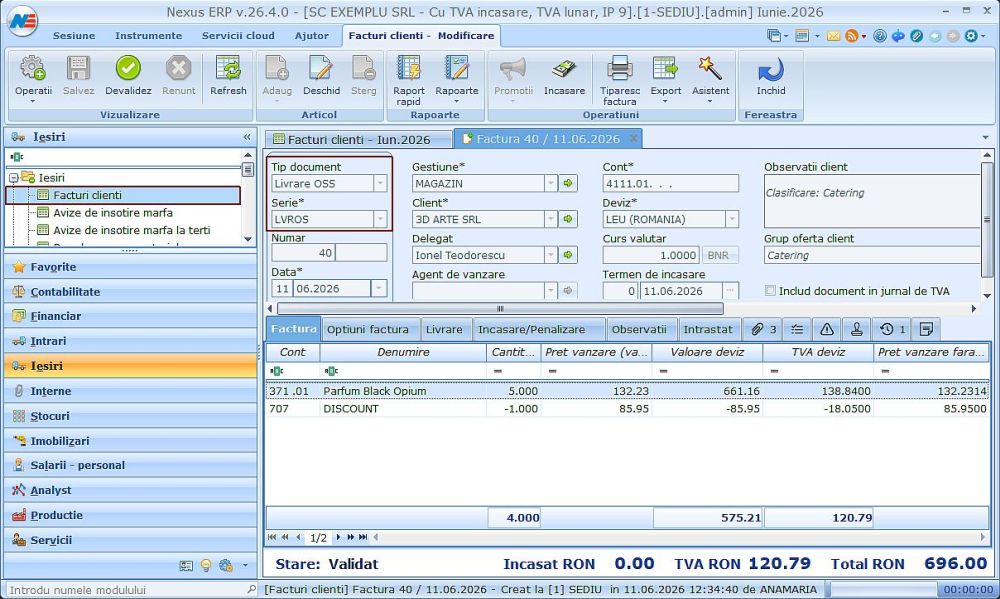The height and width of the screenshot is (599, 1000).
Task: Open the Operatii gear menu
Action: [x=33, y=78]
